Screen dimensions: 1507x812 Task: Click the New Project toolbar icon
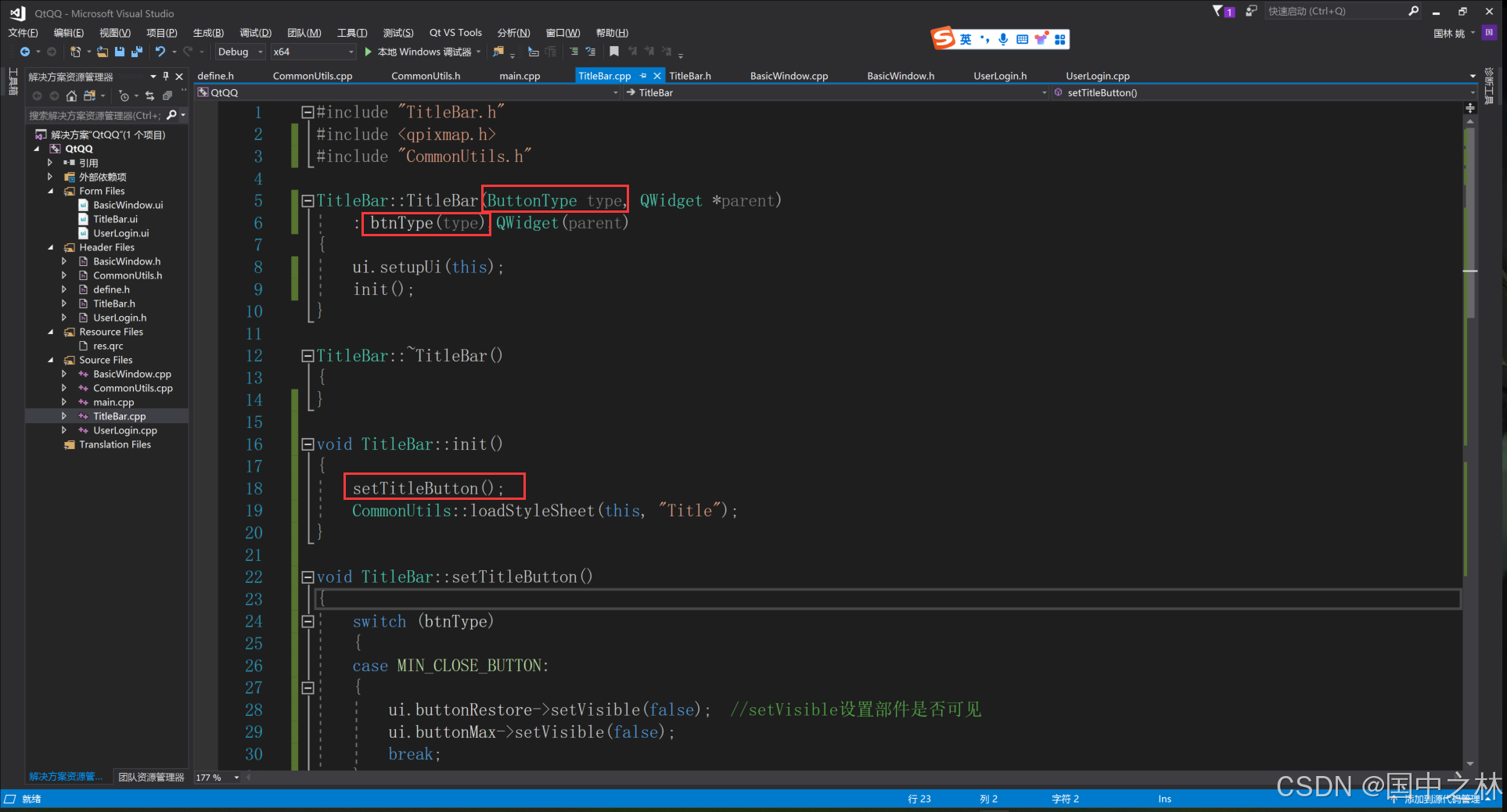pyautogui.click(x=75, y=52)
